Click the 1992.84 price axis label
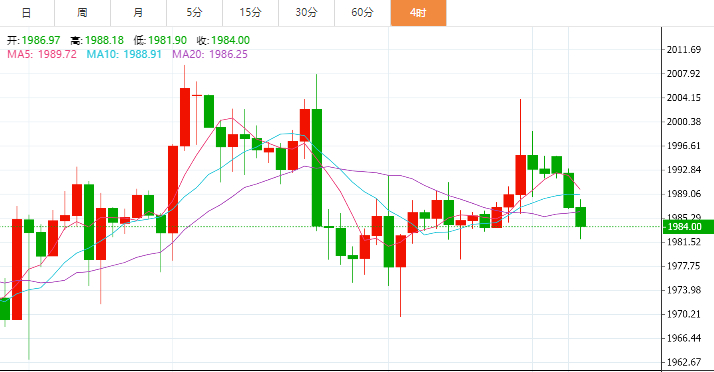The width and height of the screenshot is (714, 372). click(683, 170)
